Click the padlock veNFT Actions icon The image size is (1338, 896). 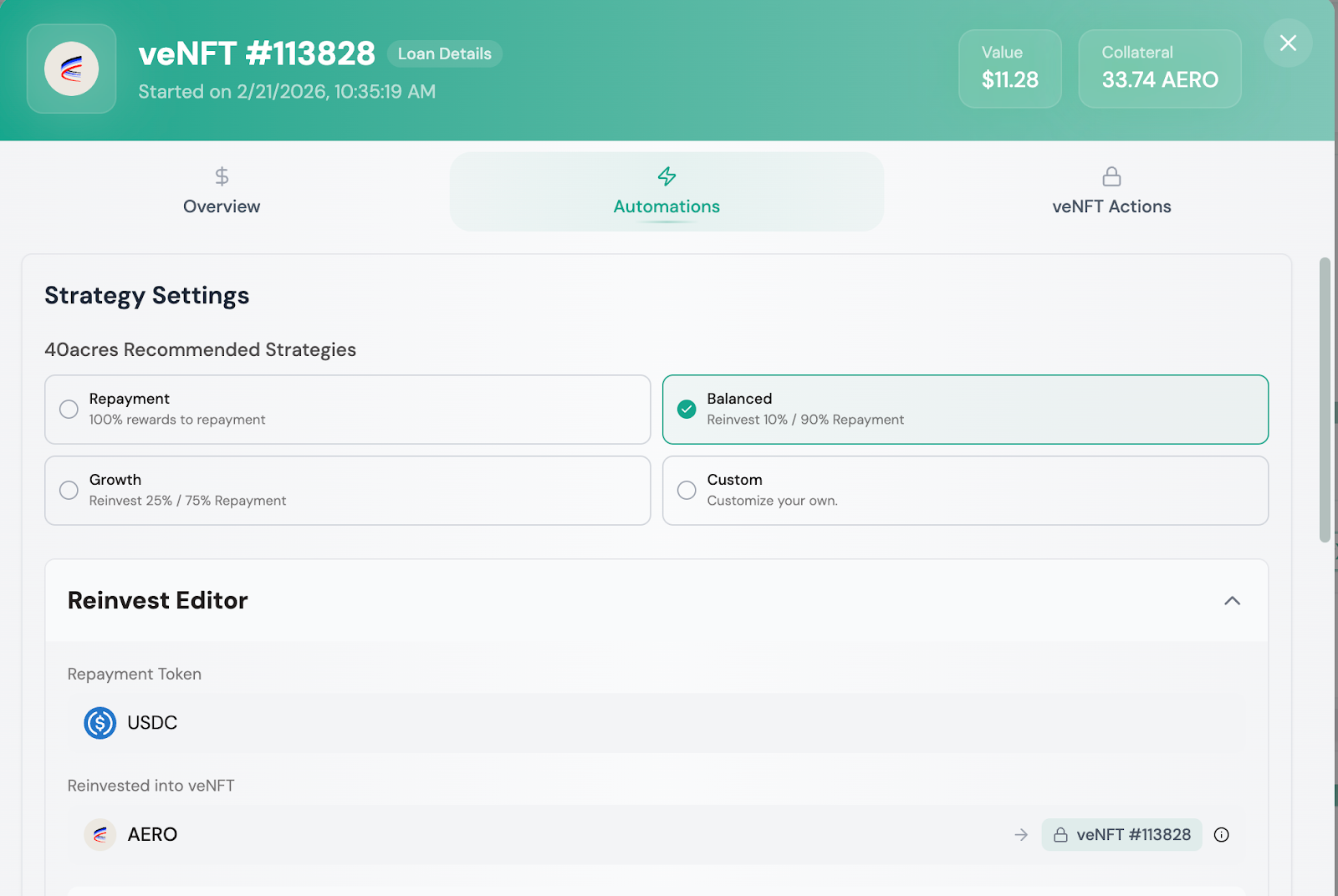(1111, 176)
